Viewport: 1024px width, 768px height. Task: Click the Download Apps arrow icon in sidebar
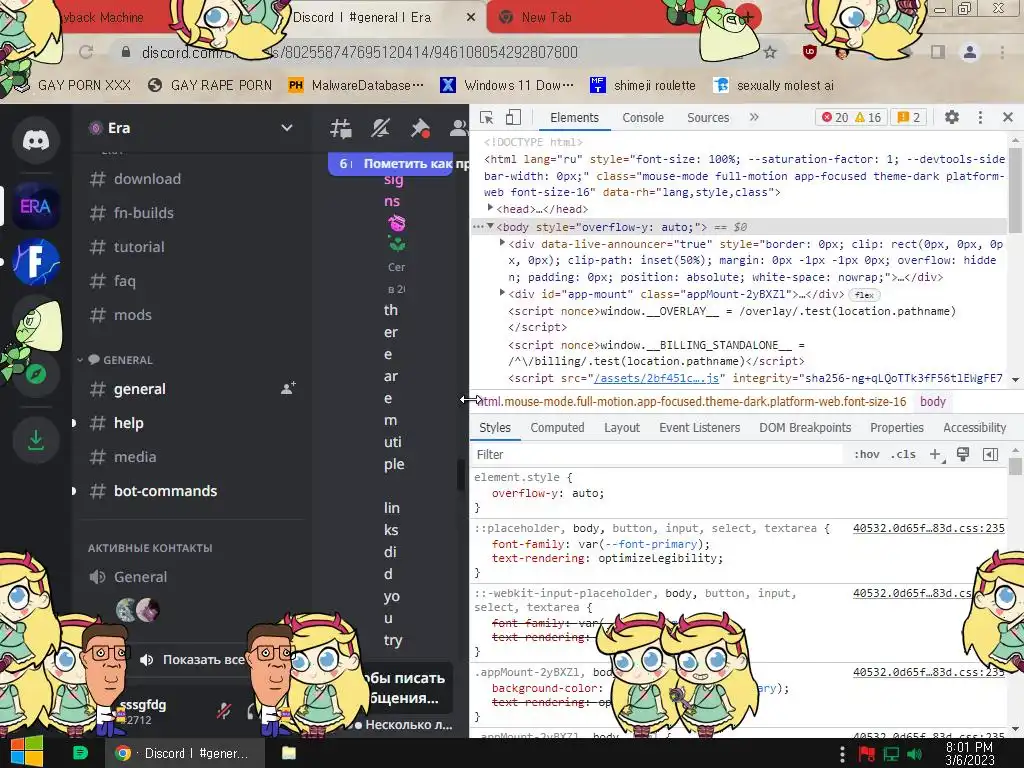tap(36, 440)
